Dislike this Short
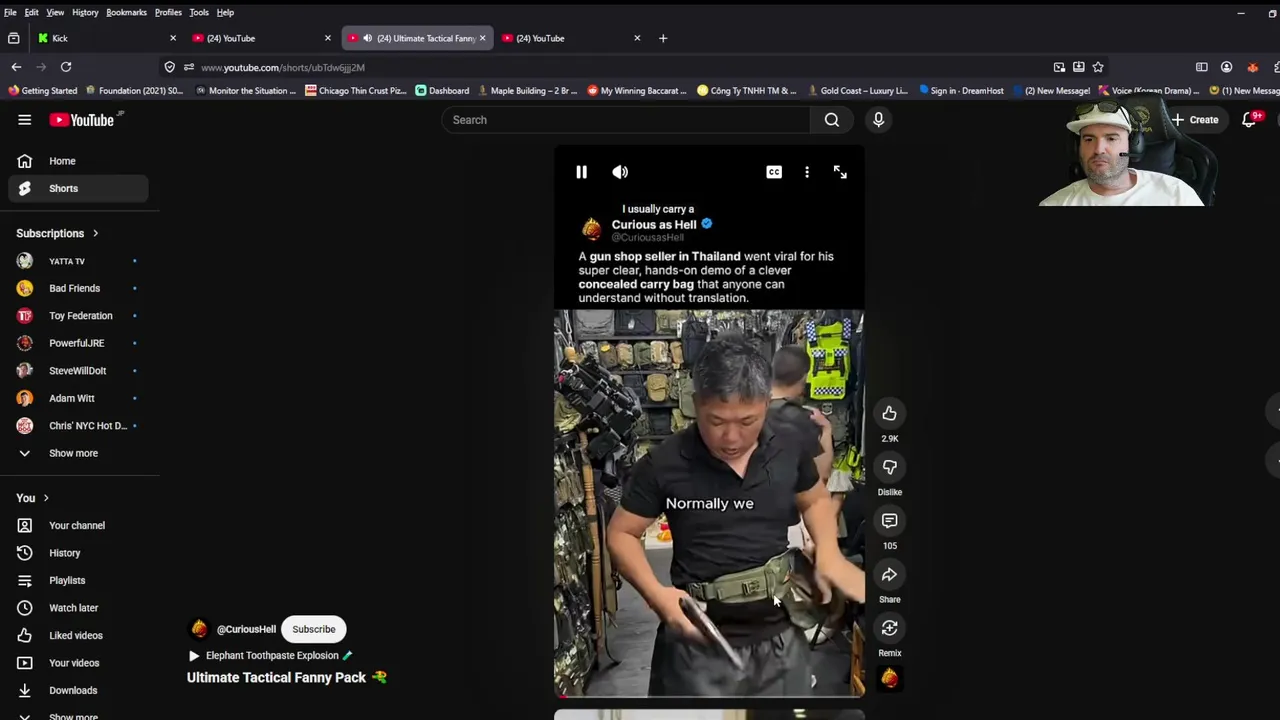This screenshot has width=1280, height=720. tap(889, 467)
